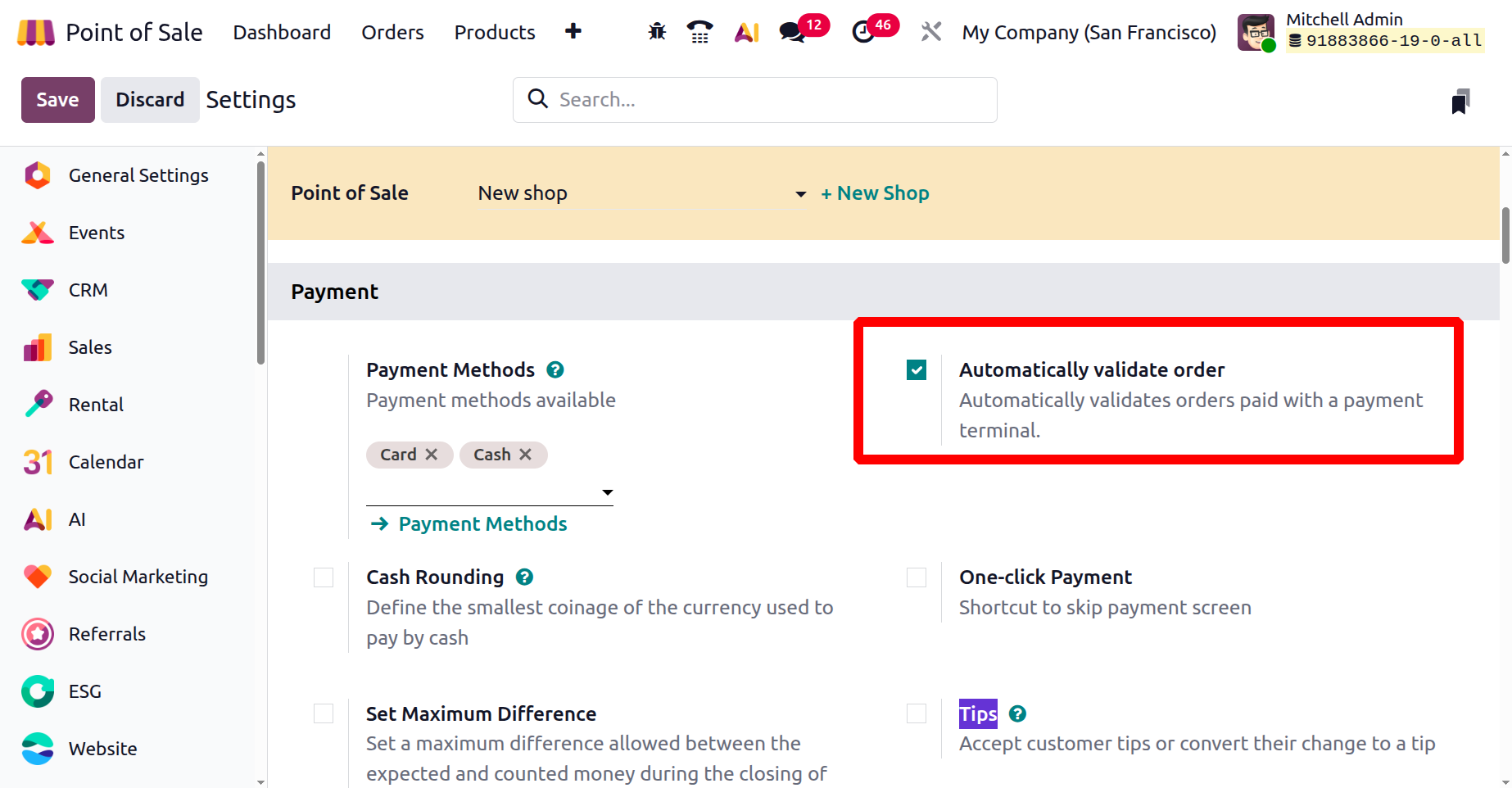Uncheck the Automatically validate order checkbox
Image resolution: width=1512 pixels, height=788 pixels.
pyautogui.click(x=917, y=370)
